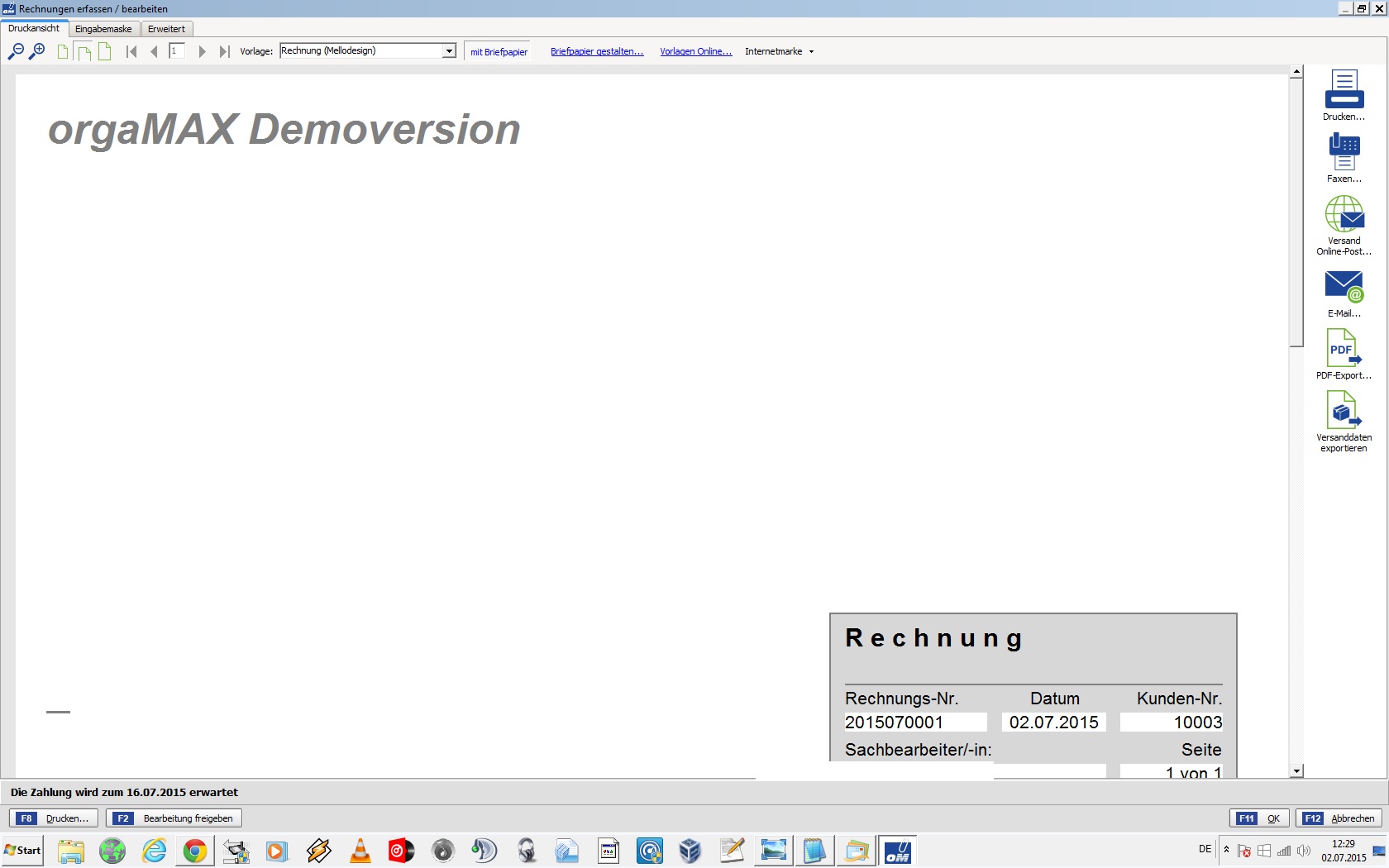Choose Versand Online-Post globe icon
The height and width of the screenshot is (868, 1389).
coord(1344,214)
